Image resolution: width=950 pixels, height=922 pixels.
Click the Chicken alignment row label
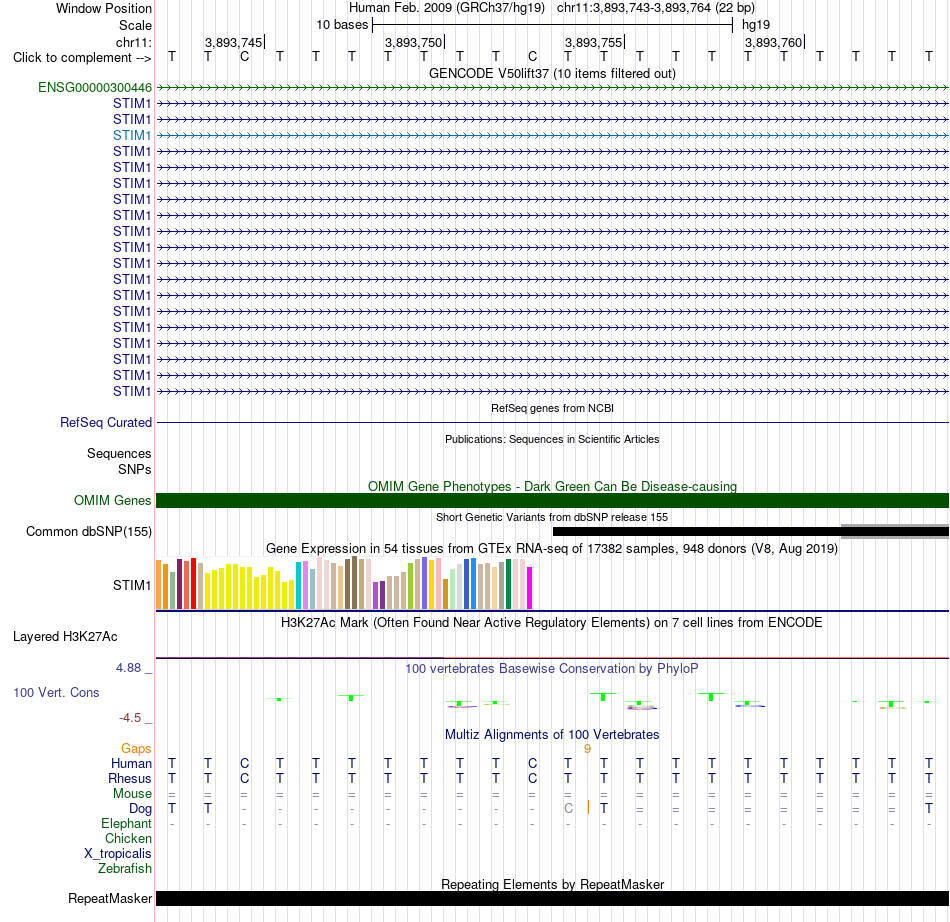pyautogui.click(x=128, y=838)
